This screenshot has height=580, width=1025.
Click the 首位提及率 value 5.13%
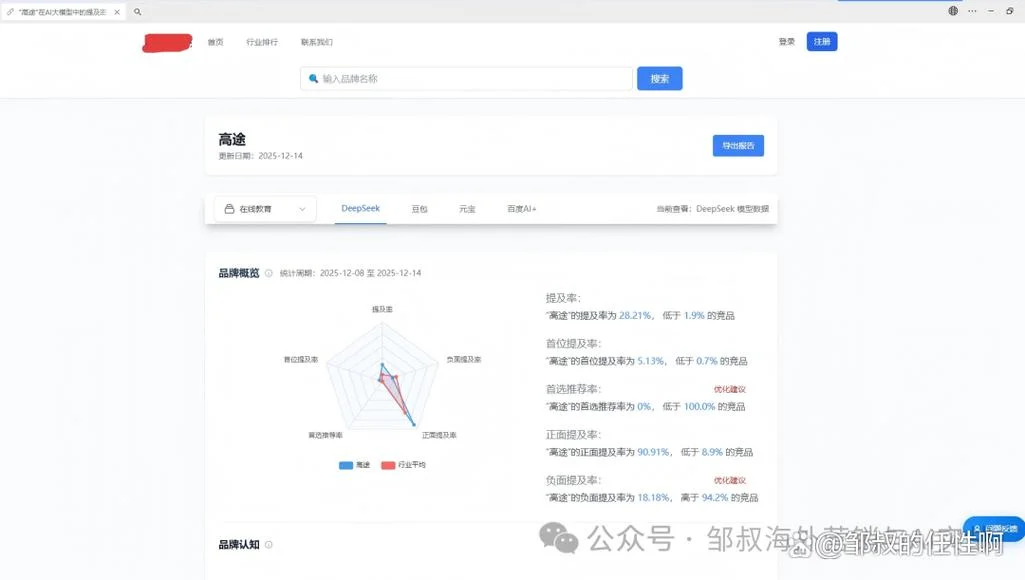click(x=650, y=361)
